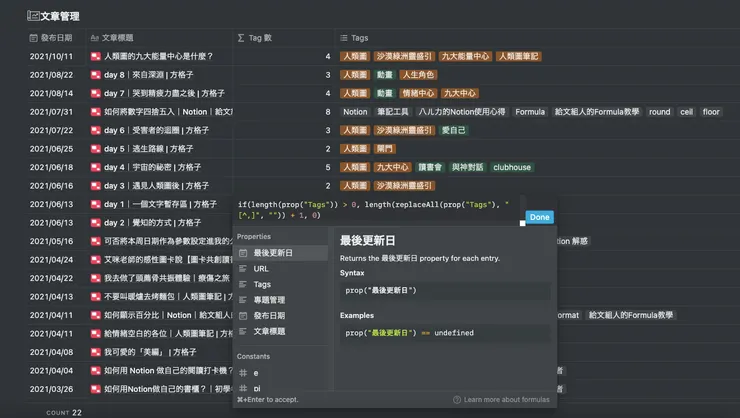Click the 愛自己 tag

click(454, 130)
